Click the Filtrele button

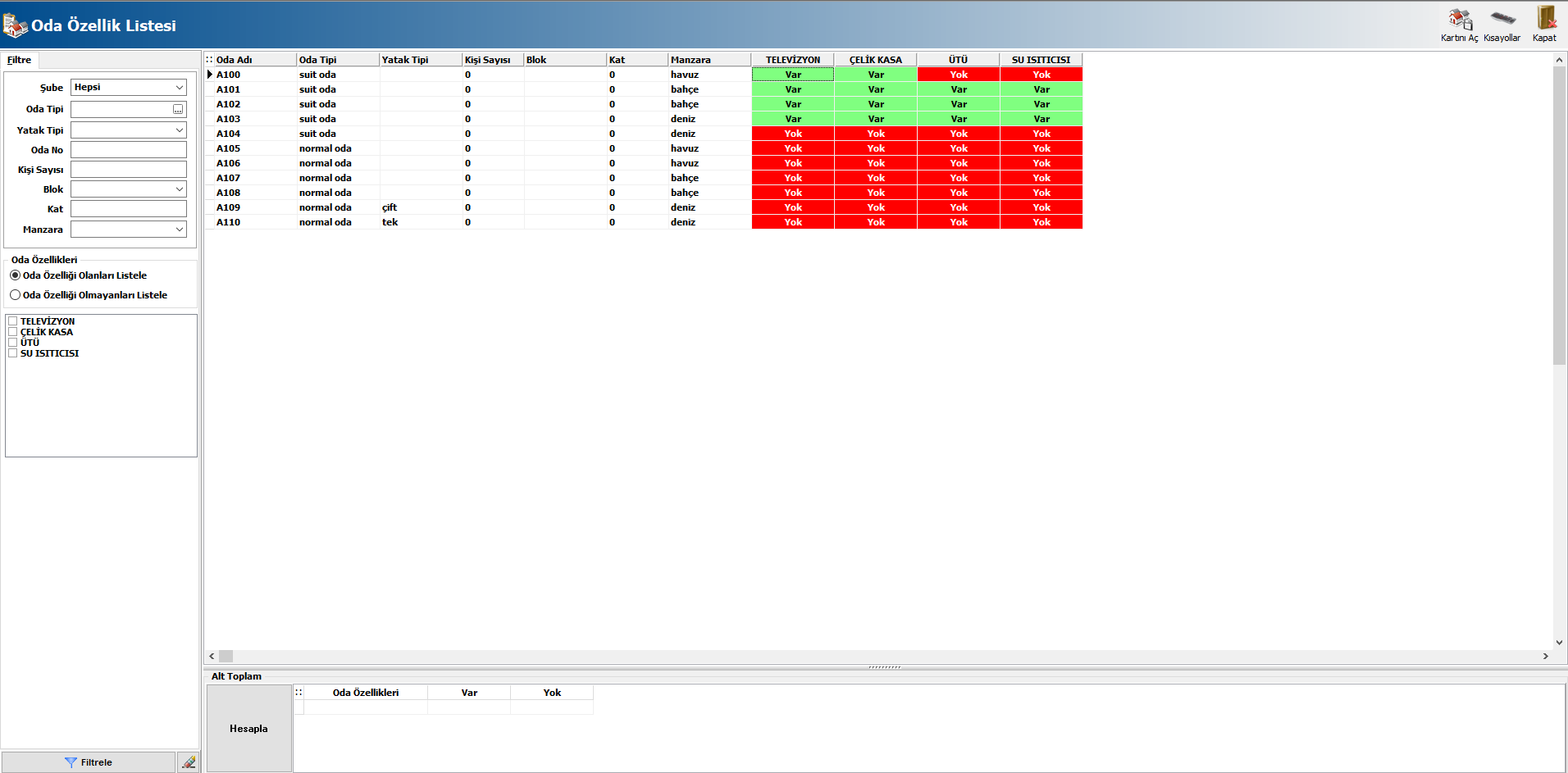point(89,762)
